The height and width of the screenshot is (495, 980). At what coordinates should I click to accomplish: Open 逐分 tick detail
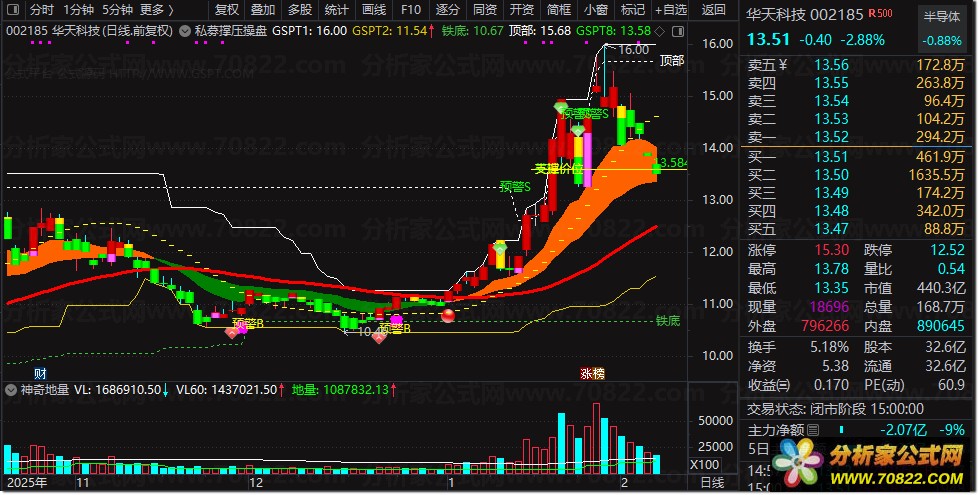(447, 10)
